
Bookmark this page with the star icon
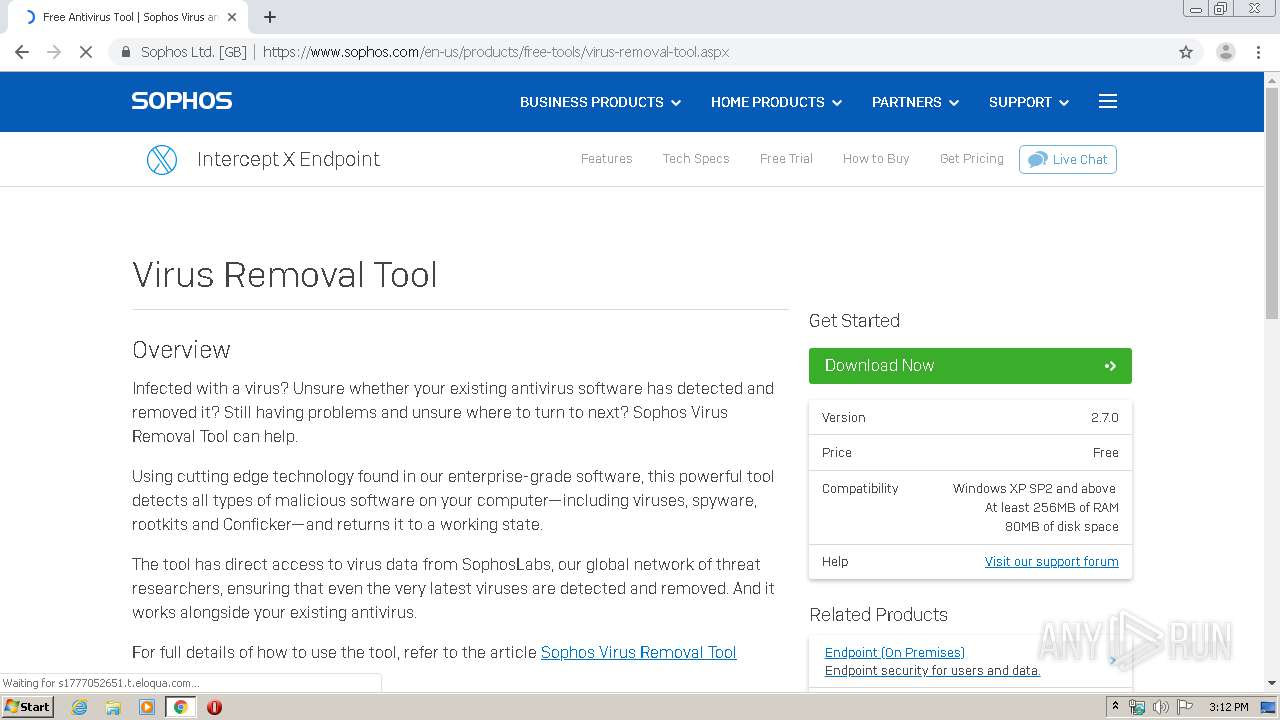tap(1186, 52)
